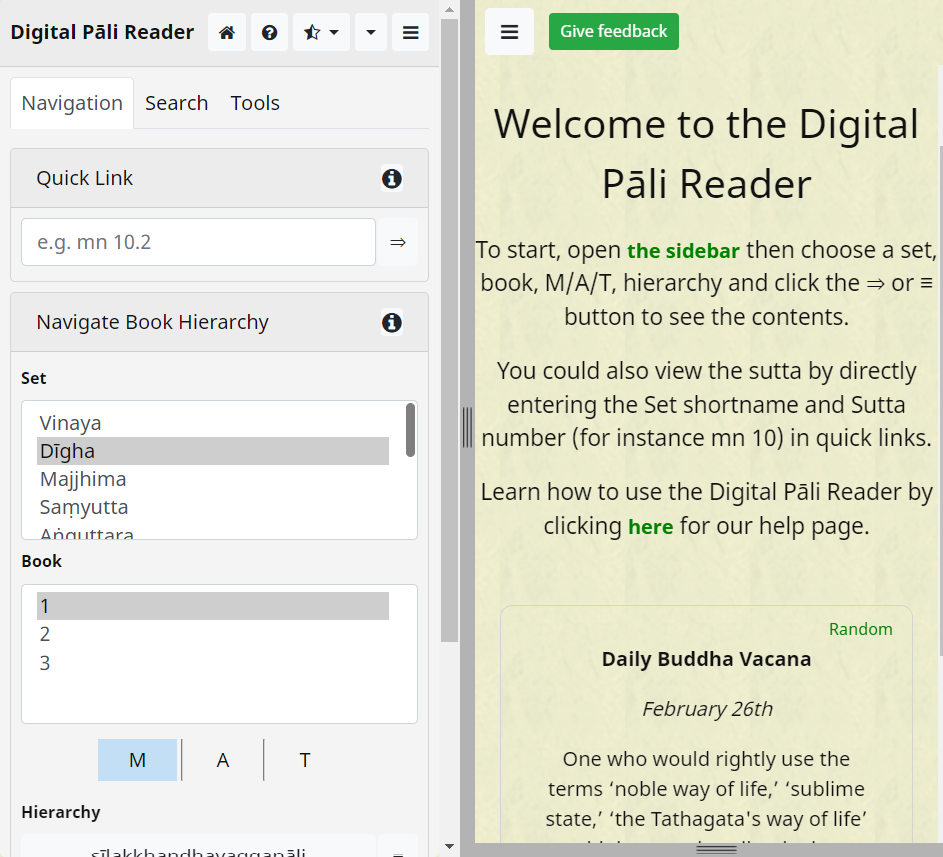Open the caret dropdown in the toolbar
The image size is (943, 857).
[x=371, y=32]
